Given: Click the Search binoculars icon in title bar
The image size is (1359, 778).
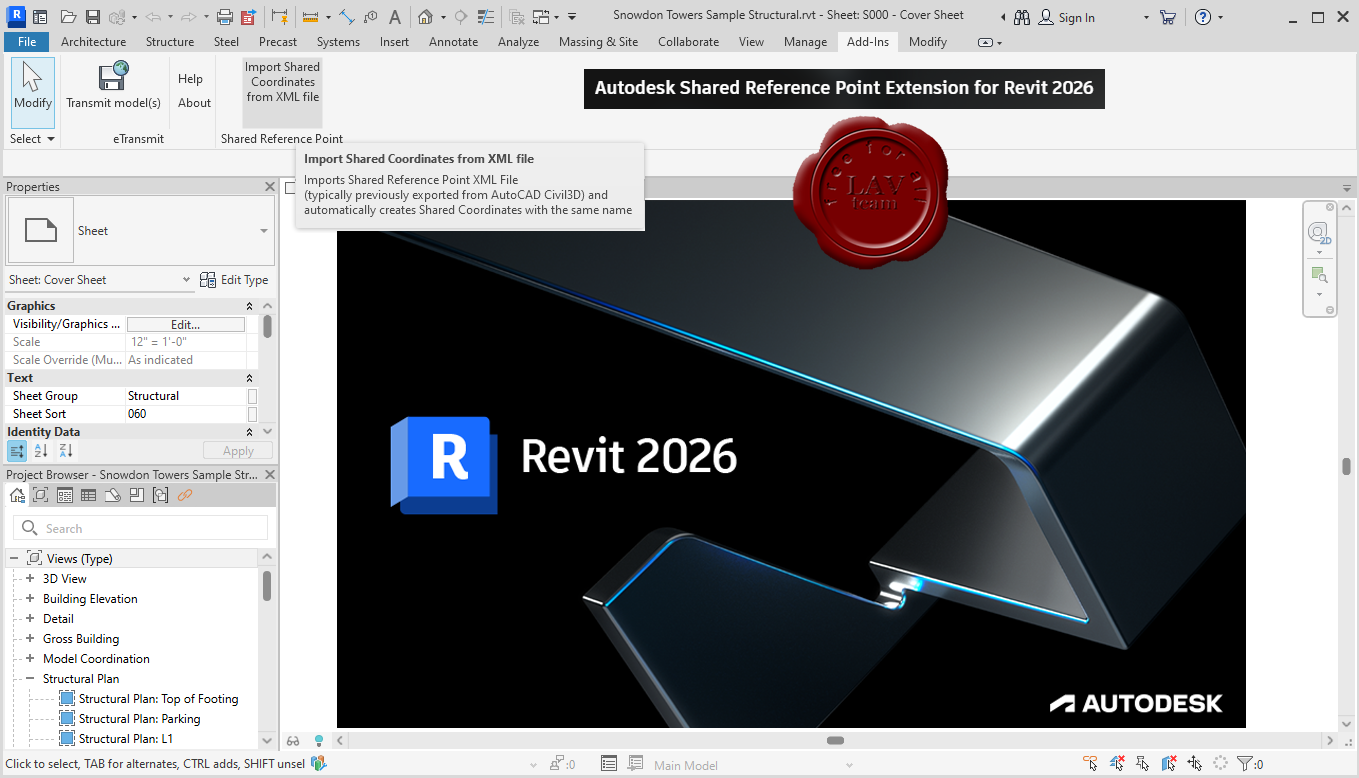Looking at the screenshot, I should coord(1021,17).
